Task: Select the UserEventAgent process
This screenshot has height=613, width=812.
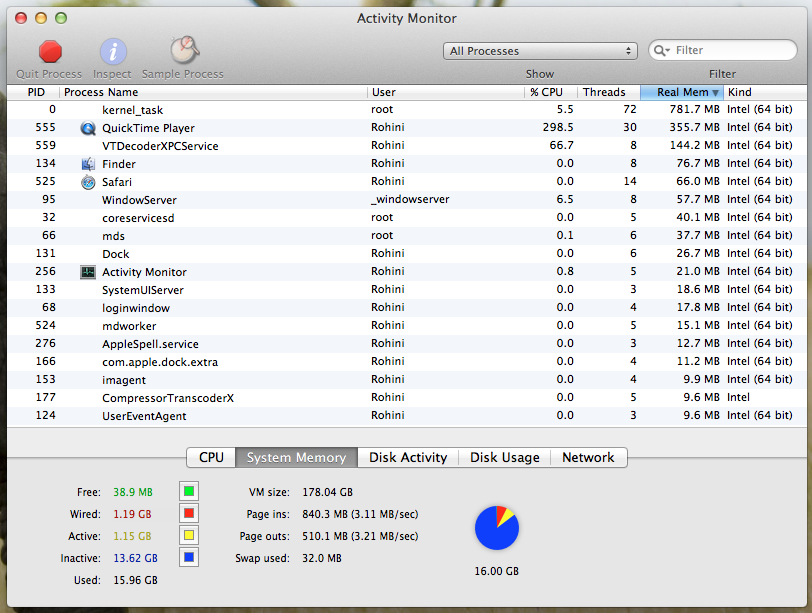Action: [x=407, y=416]
